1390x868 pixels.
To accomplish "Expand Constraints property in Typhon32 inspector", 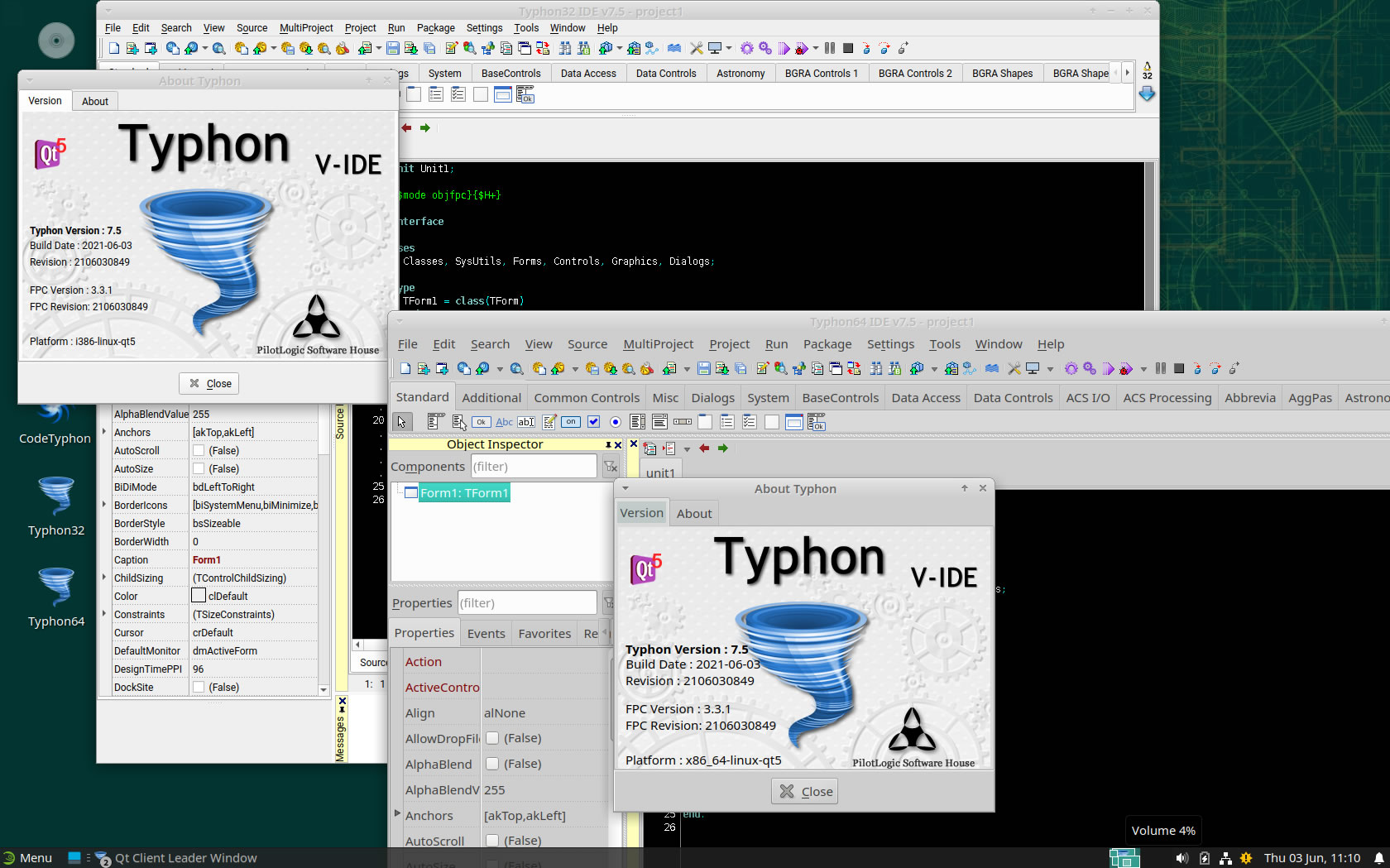I will [104, 614].
